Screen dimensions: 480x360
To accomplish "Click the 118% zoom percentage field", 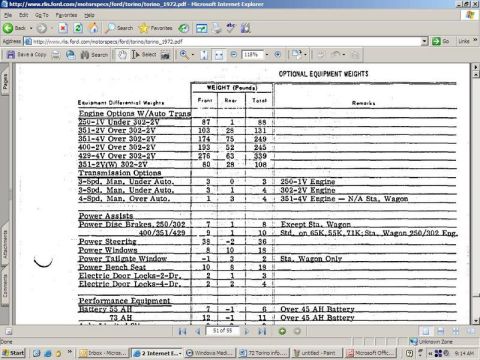I will click(x=252, y=55).
